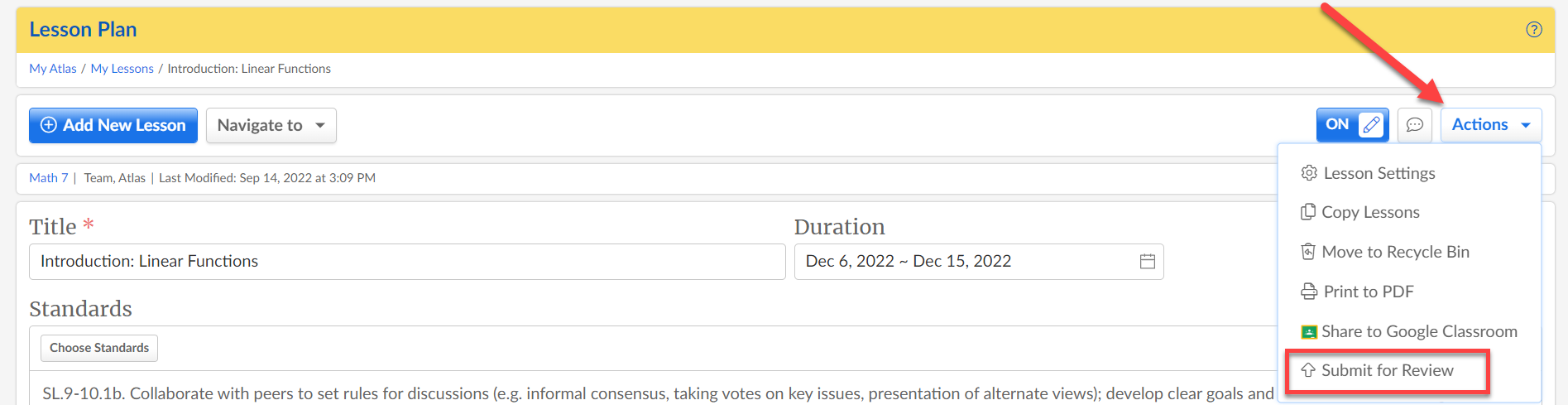Expand the Navigate to dropdown

point(271,125)
